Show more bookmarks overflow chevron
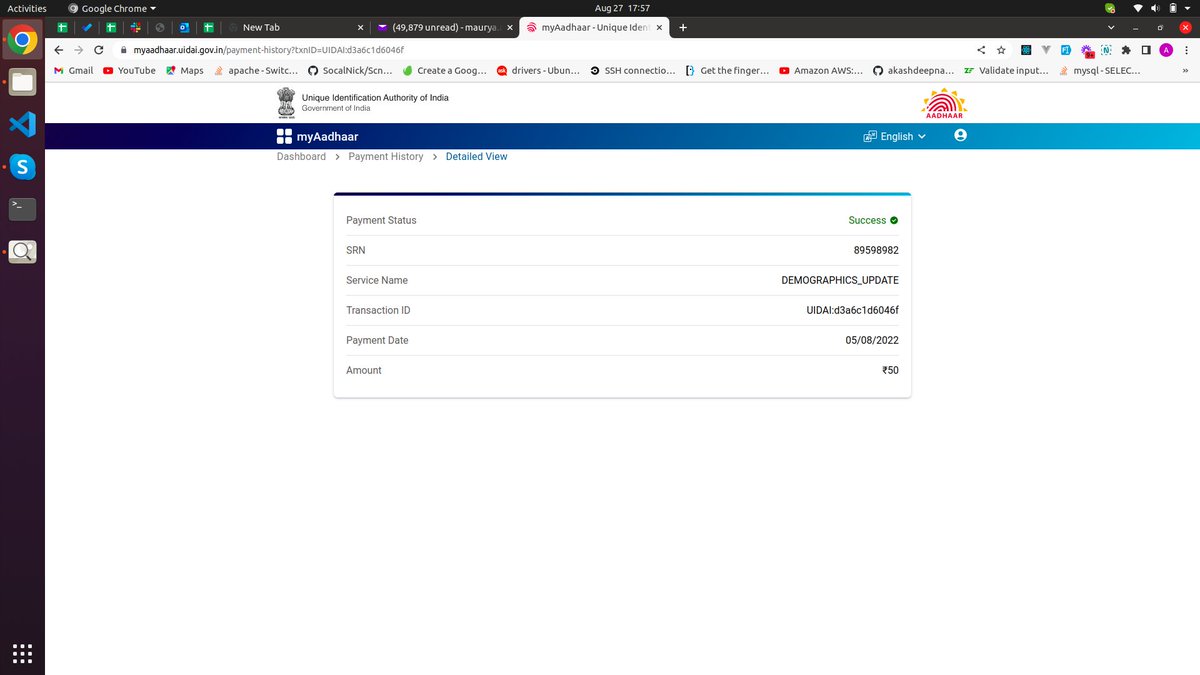This screenshot has height=675, width=1200. point(1185,70)
